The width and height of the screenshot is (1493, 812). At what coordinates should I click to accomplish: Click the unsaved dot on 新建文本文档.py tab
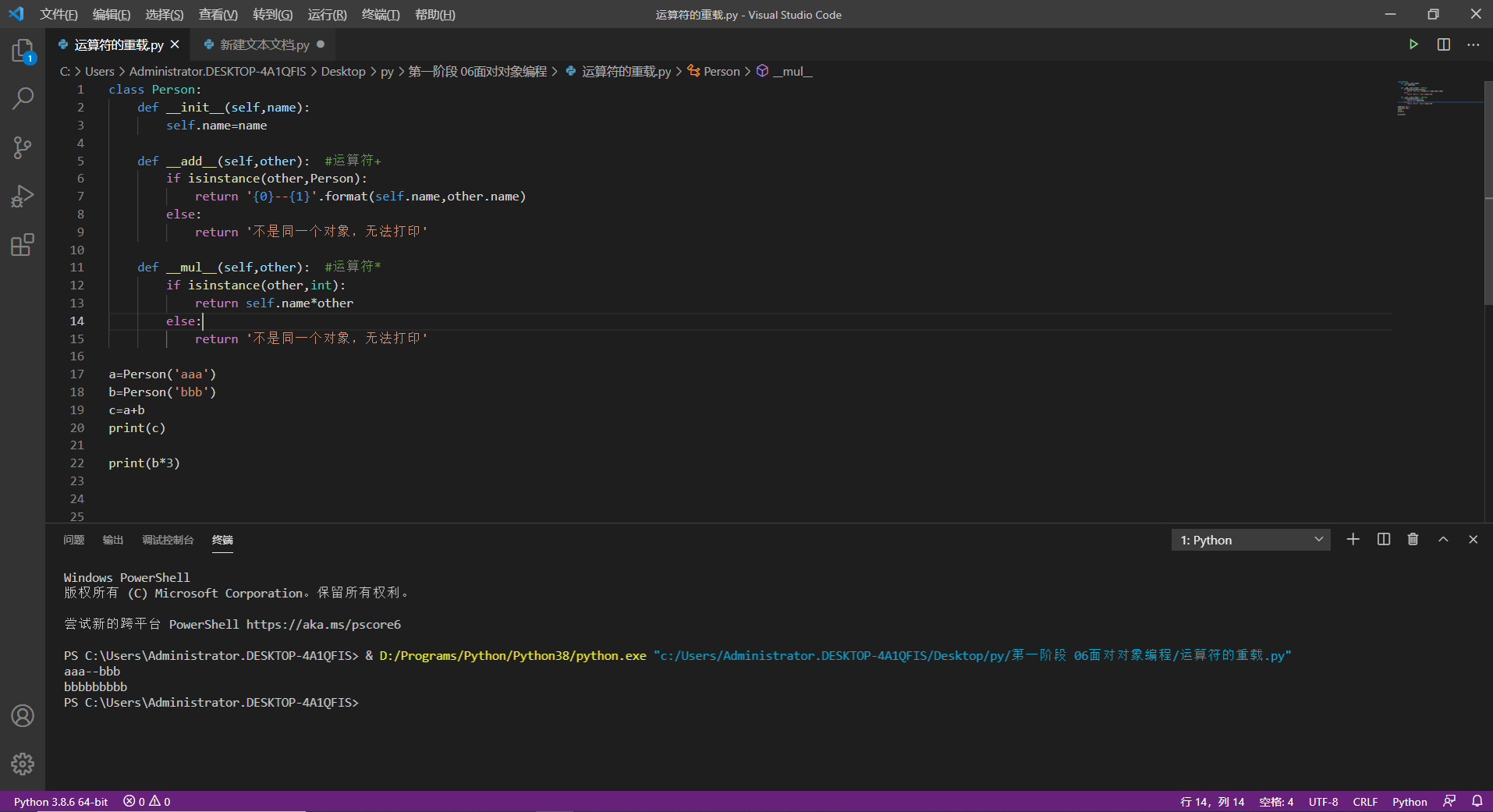pyautogui.click(x=321, y=44)
